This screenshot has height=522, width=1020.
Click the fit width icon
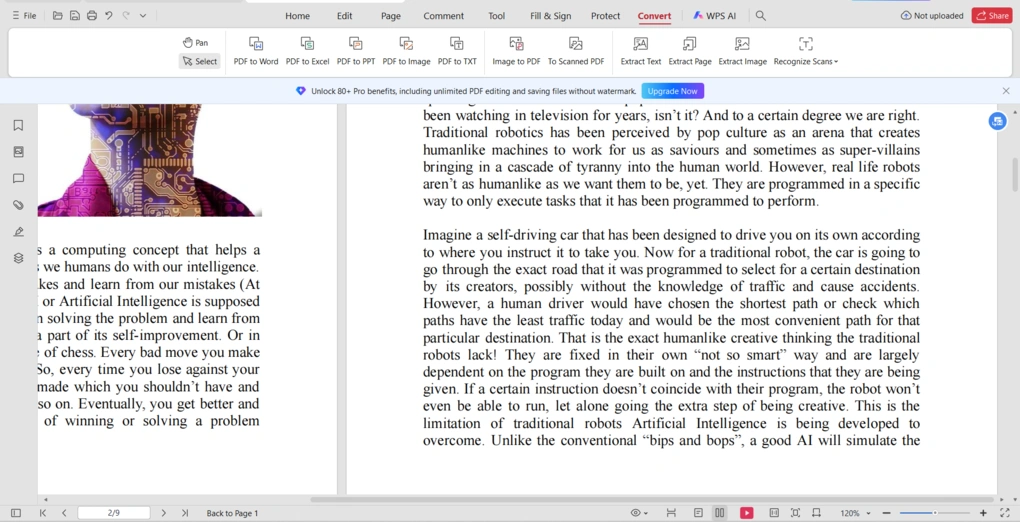click(x=816, y=513)
